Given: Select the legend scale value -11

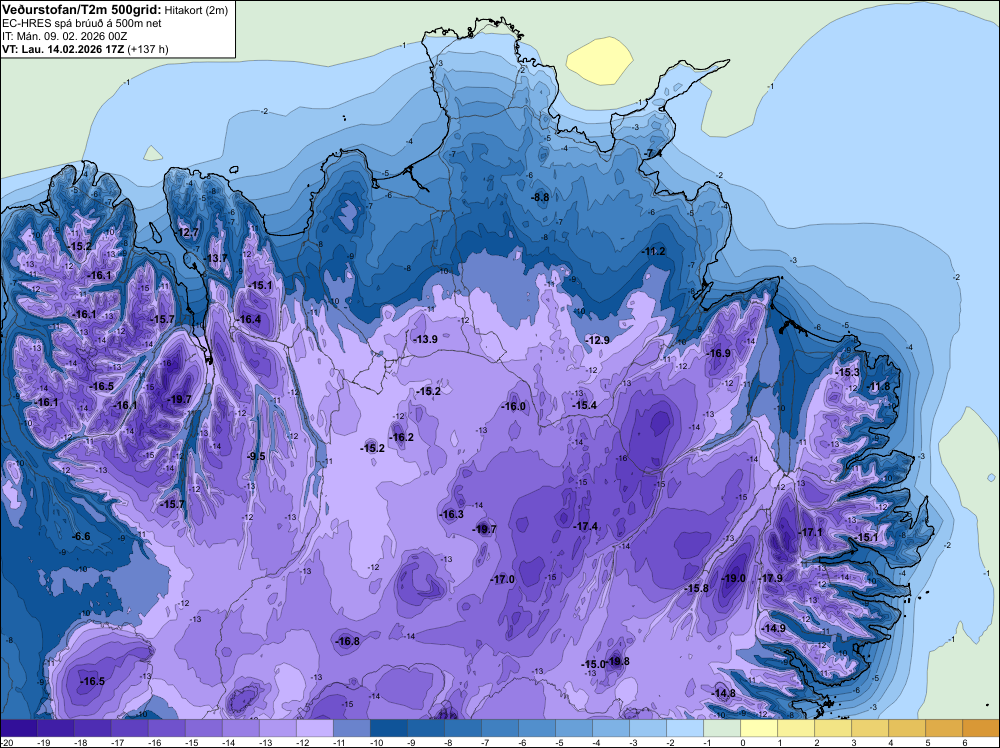Looking at the screenshot, I should coord(340,742).
